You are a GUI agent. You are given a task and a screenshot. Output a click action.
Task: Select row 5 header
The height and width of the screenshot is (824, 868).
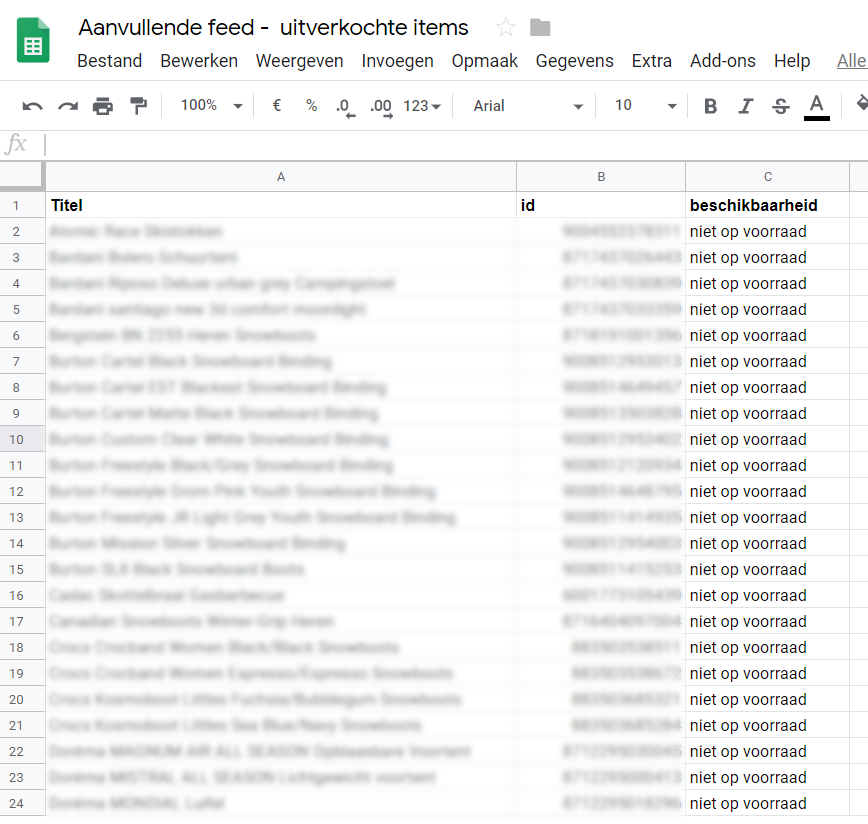[22, 309]
